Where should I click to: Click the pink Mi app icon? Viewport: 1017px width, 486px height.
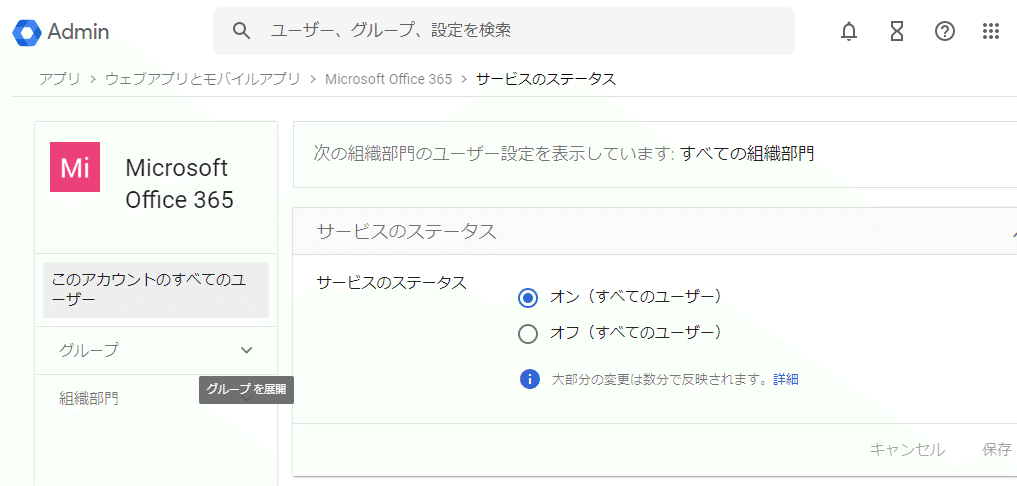pos(75,167)
